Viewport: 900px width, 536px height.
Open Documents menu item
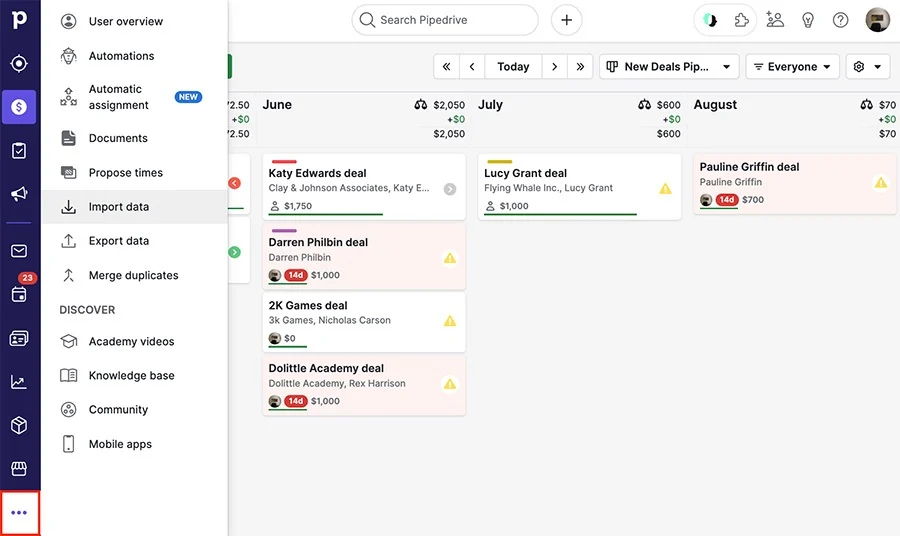(135, 138)
